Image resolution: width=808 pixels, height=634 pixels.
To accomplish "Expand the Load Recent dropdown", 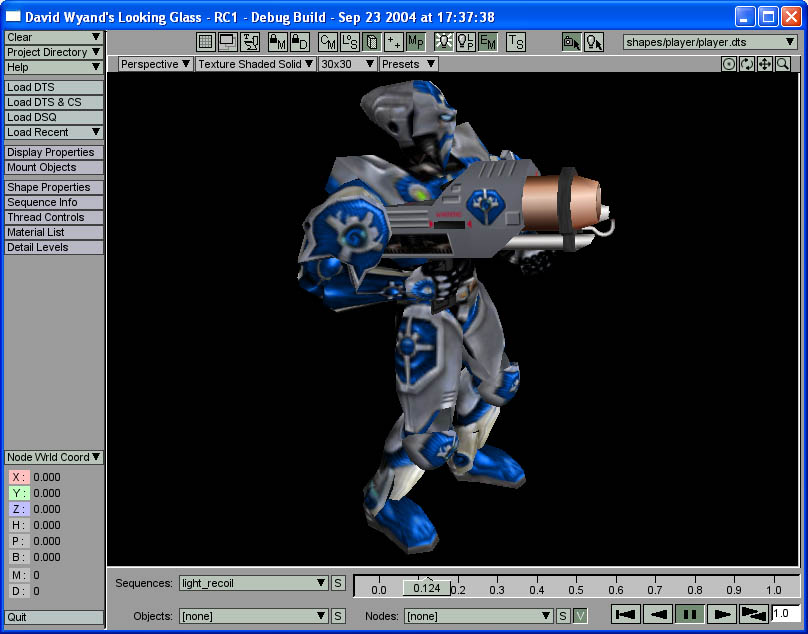I will point(54,132).
